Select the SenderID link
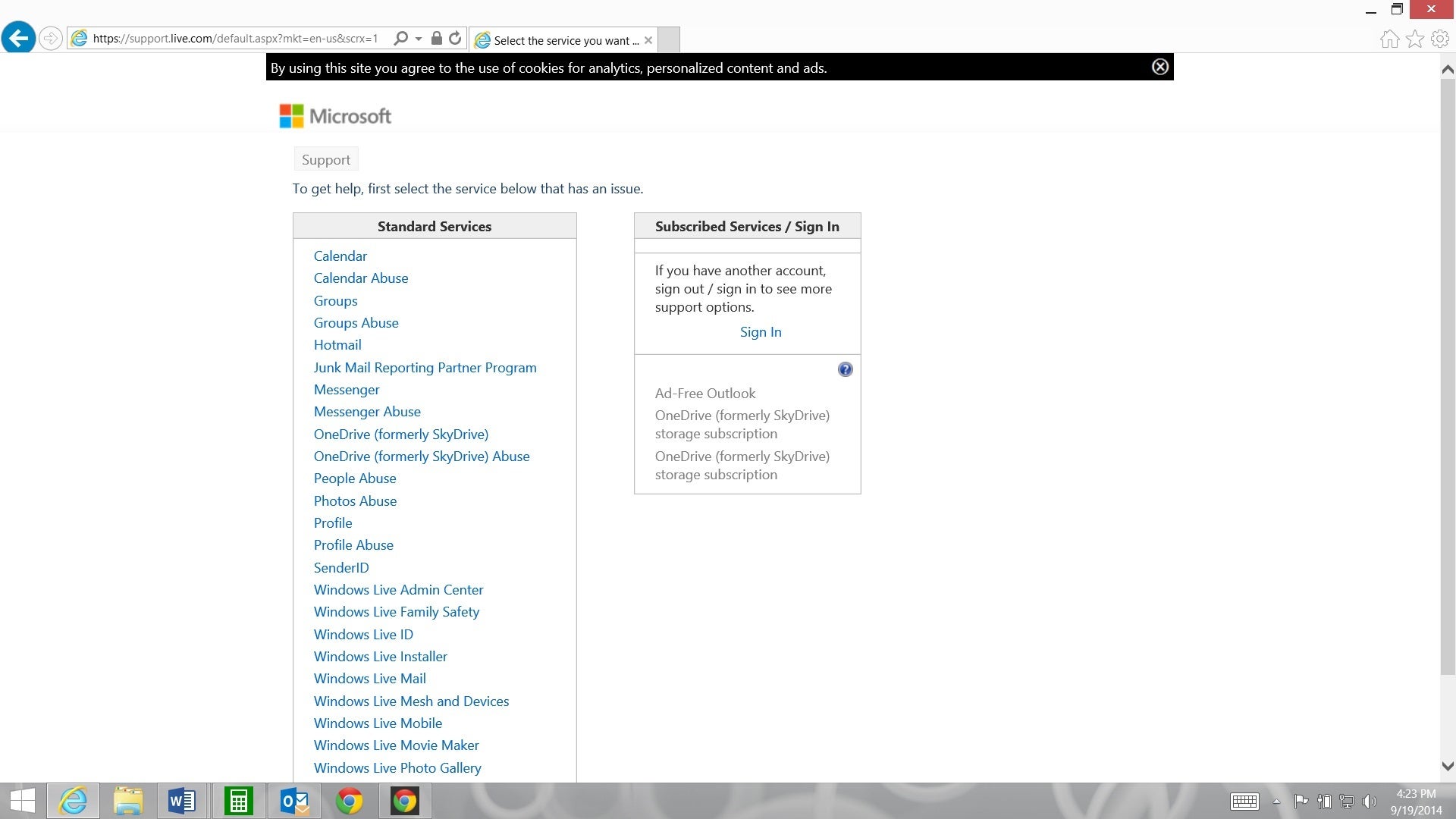1456x819 pixels. (341, 568)
